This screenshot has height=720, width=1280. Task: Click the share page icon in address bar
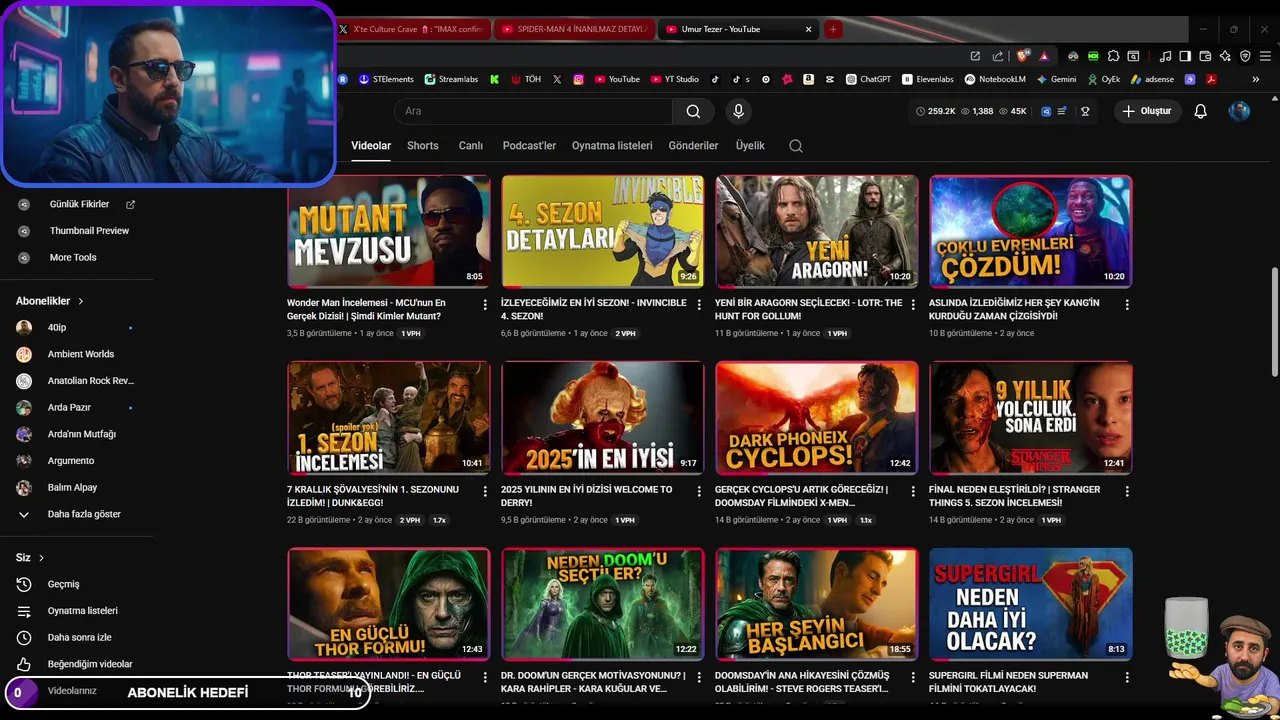pyautogui.click(x=997, y=56)
